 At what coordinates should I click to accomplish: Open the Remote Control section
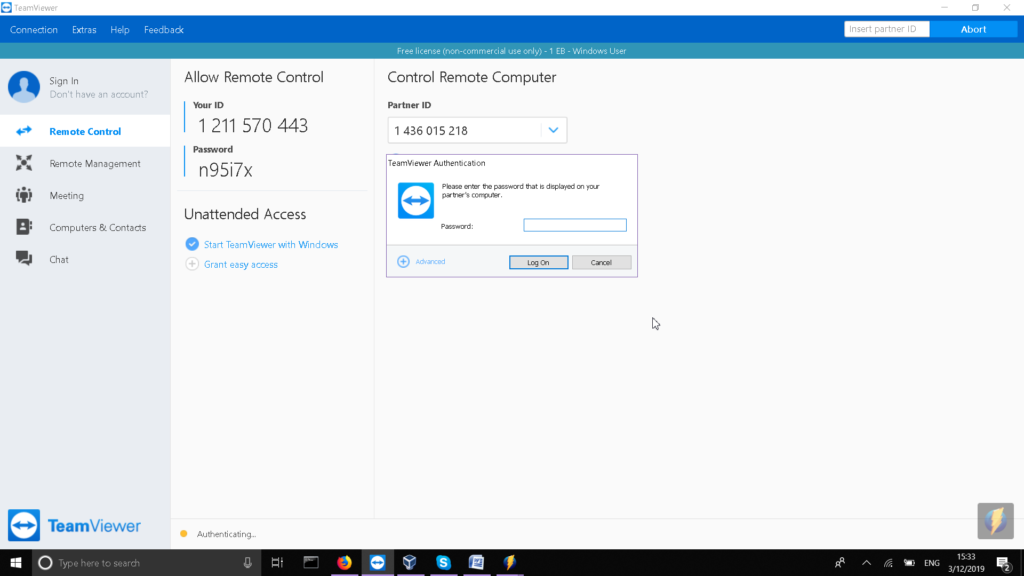coord(85,131)
